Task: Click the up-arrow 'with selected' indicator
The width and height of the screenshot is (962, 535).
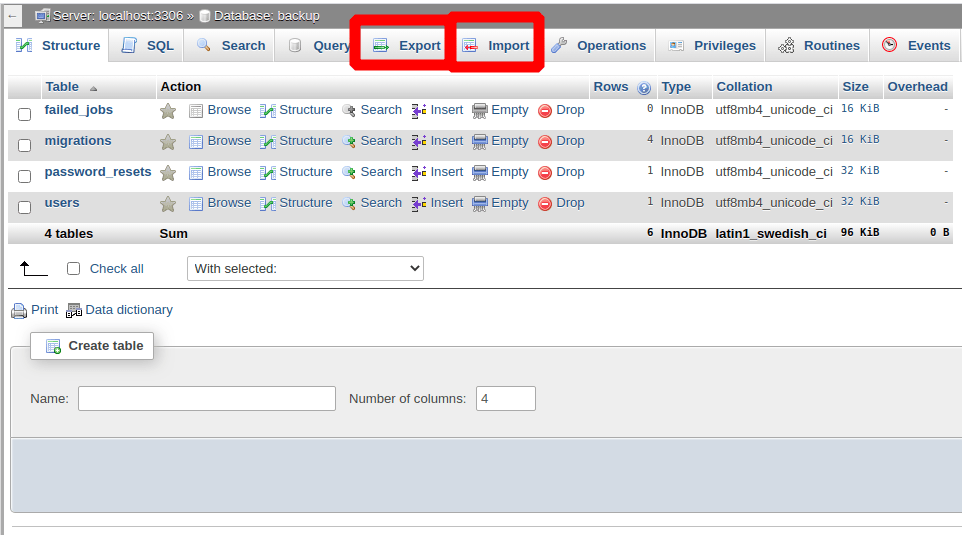Action: click(33, 269)
